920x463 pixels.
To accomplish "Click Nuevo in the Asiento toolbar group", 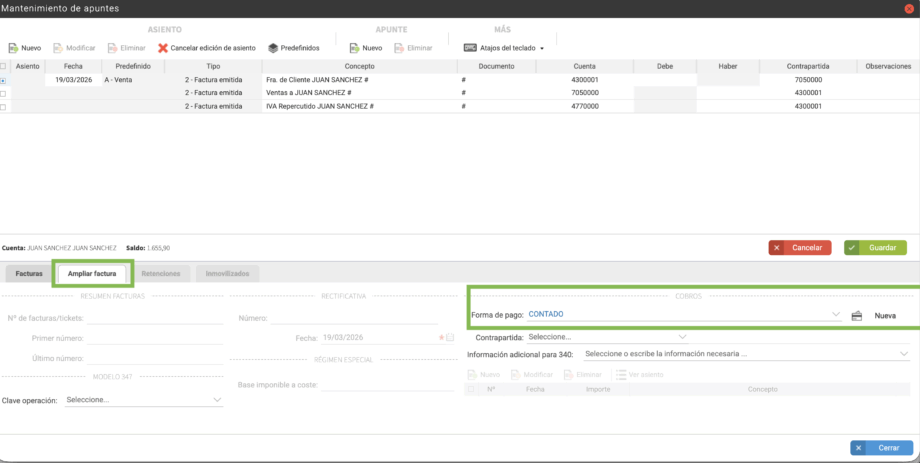I will pyautogui.click(x=25, y=47).
